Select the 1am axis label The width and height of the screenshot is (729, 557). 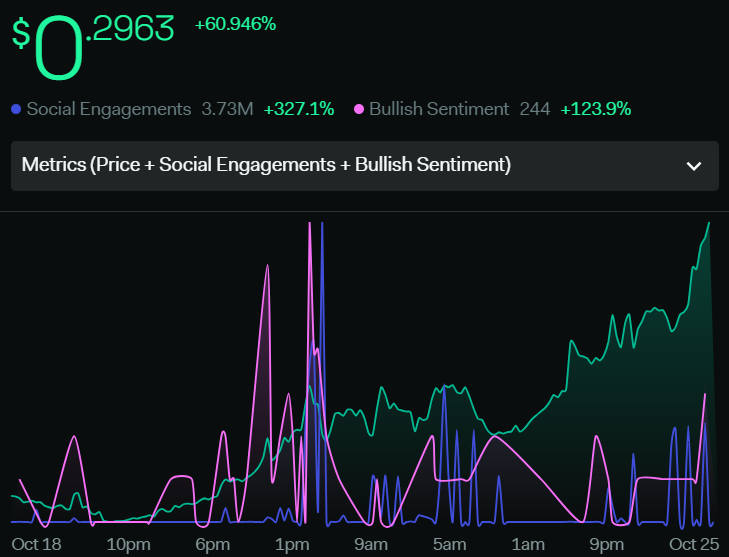pyautogui.click(x=528, y=544)
